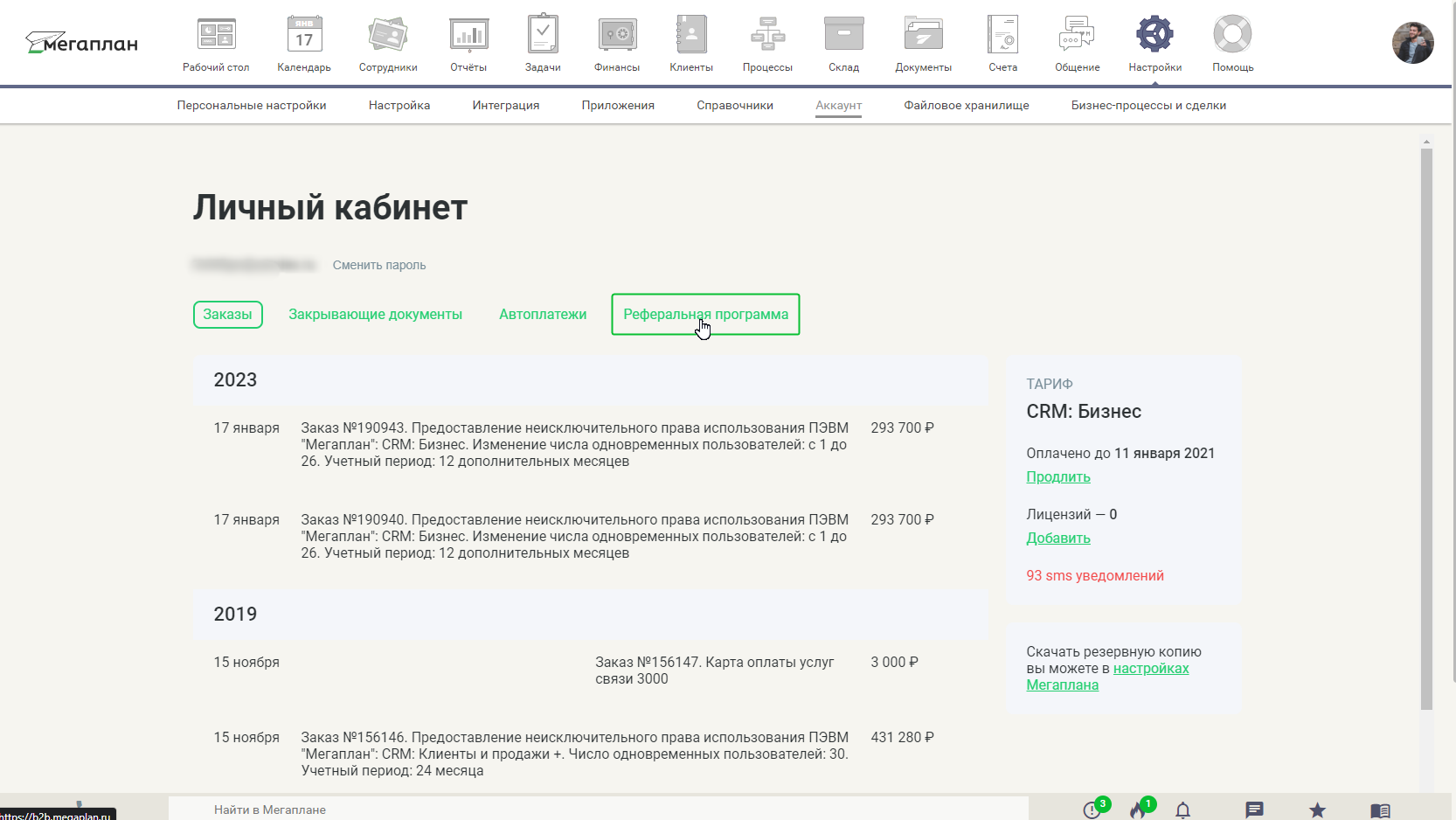Open the favorites star icon
The width and height of the screenshot is (1456, 820).
[x=1317, y=810]
